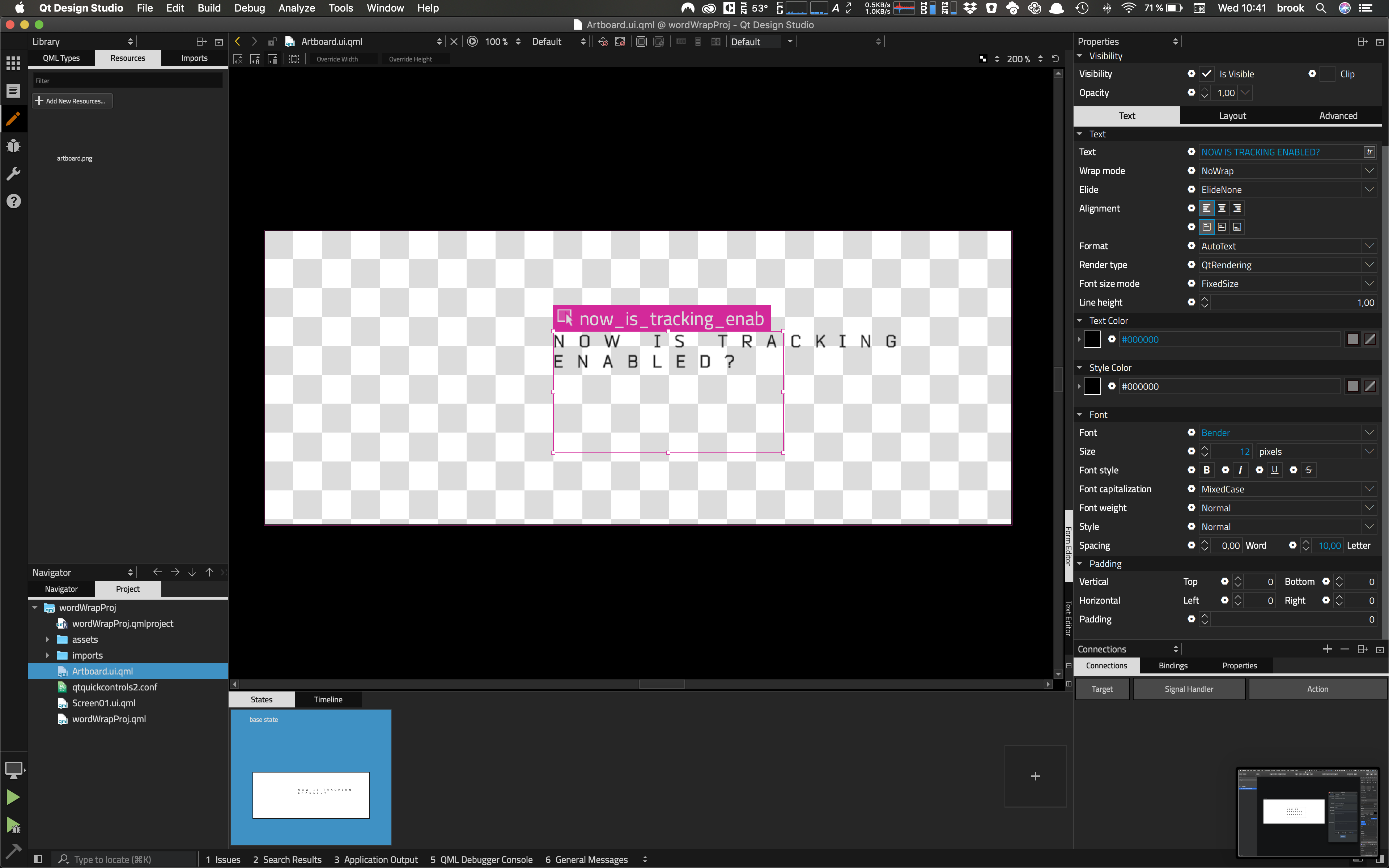
Task: Click the green Run button
Action: point(13,797)
